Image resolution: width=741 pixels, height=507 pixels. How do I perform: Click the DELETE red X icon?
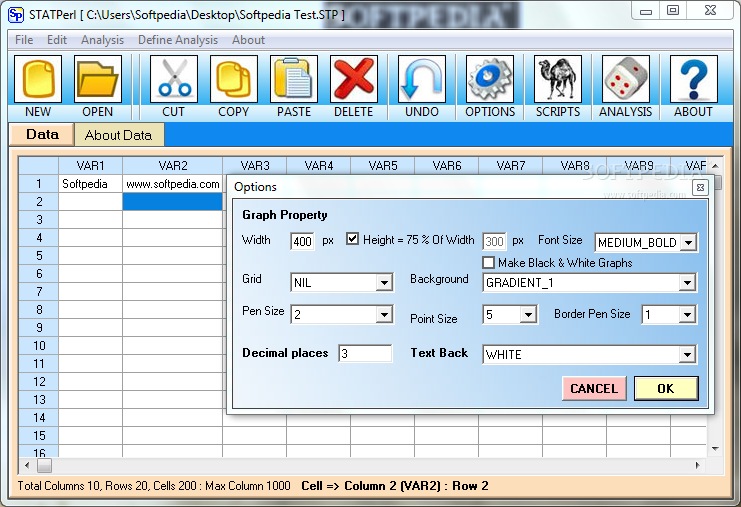(353, 79)
